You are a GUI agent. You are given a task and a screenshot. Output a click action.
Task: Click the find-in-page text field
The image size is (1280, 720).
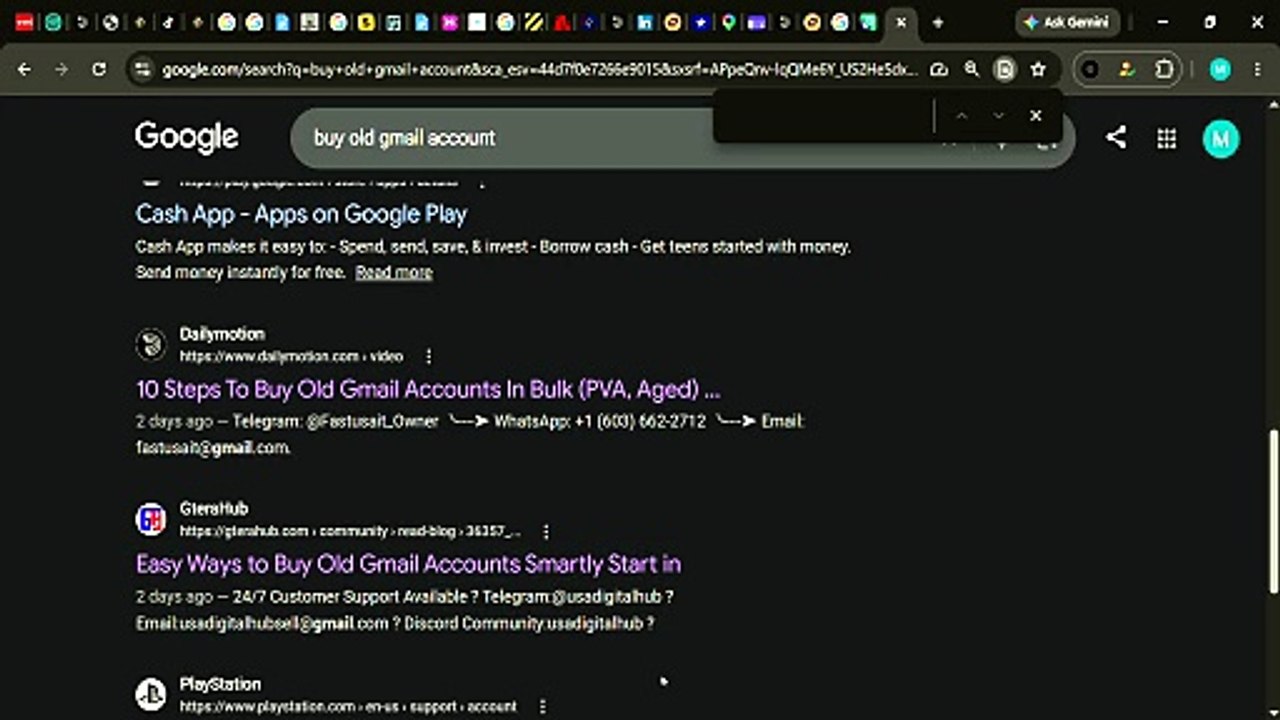click(x=825, y=116)
